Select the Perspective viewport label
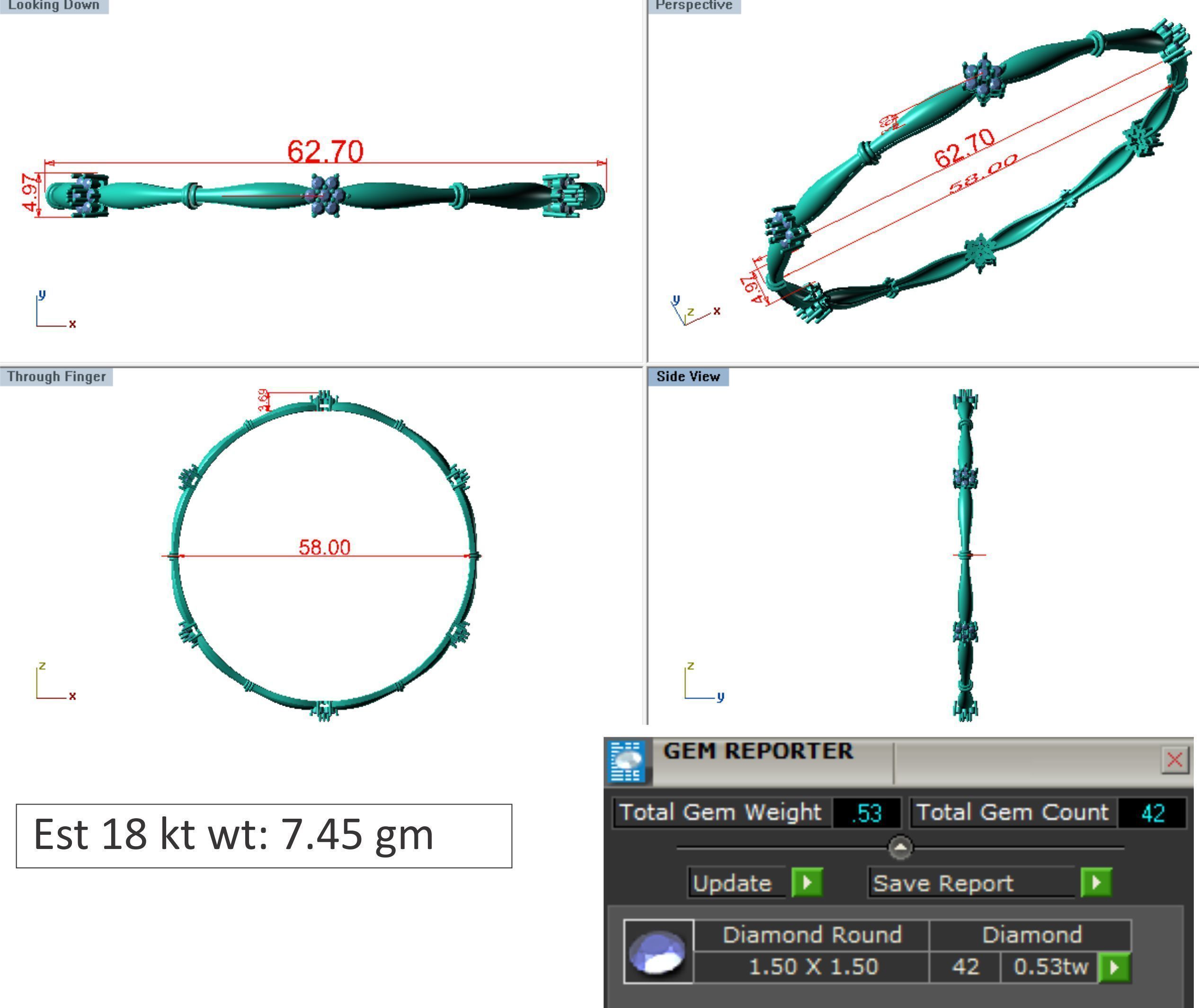1199x1008 pixels. coord(694,6)
